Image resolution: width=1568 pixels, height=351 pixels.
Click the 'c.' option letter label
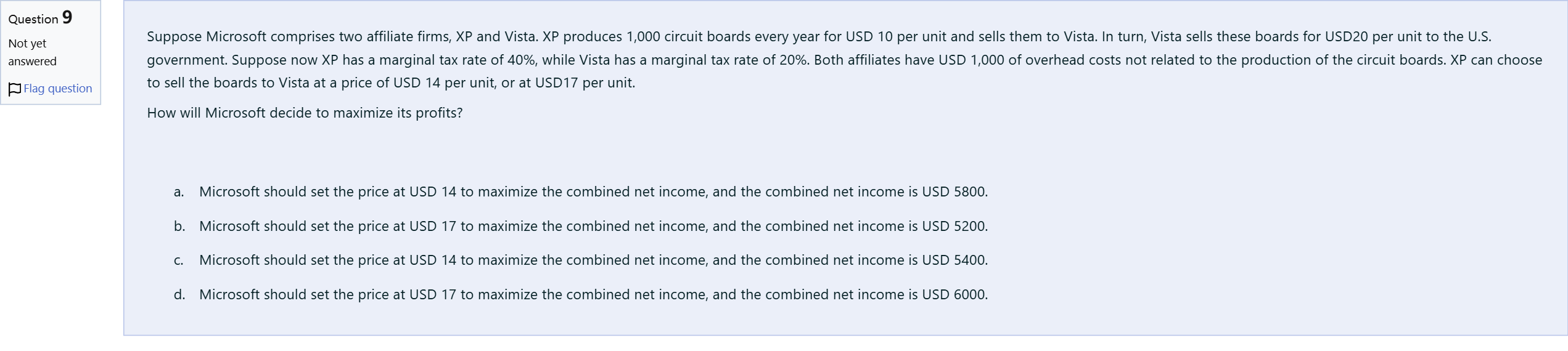179,260
